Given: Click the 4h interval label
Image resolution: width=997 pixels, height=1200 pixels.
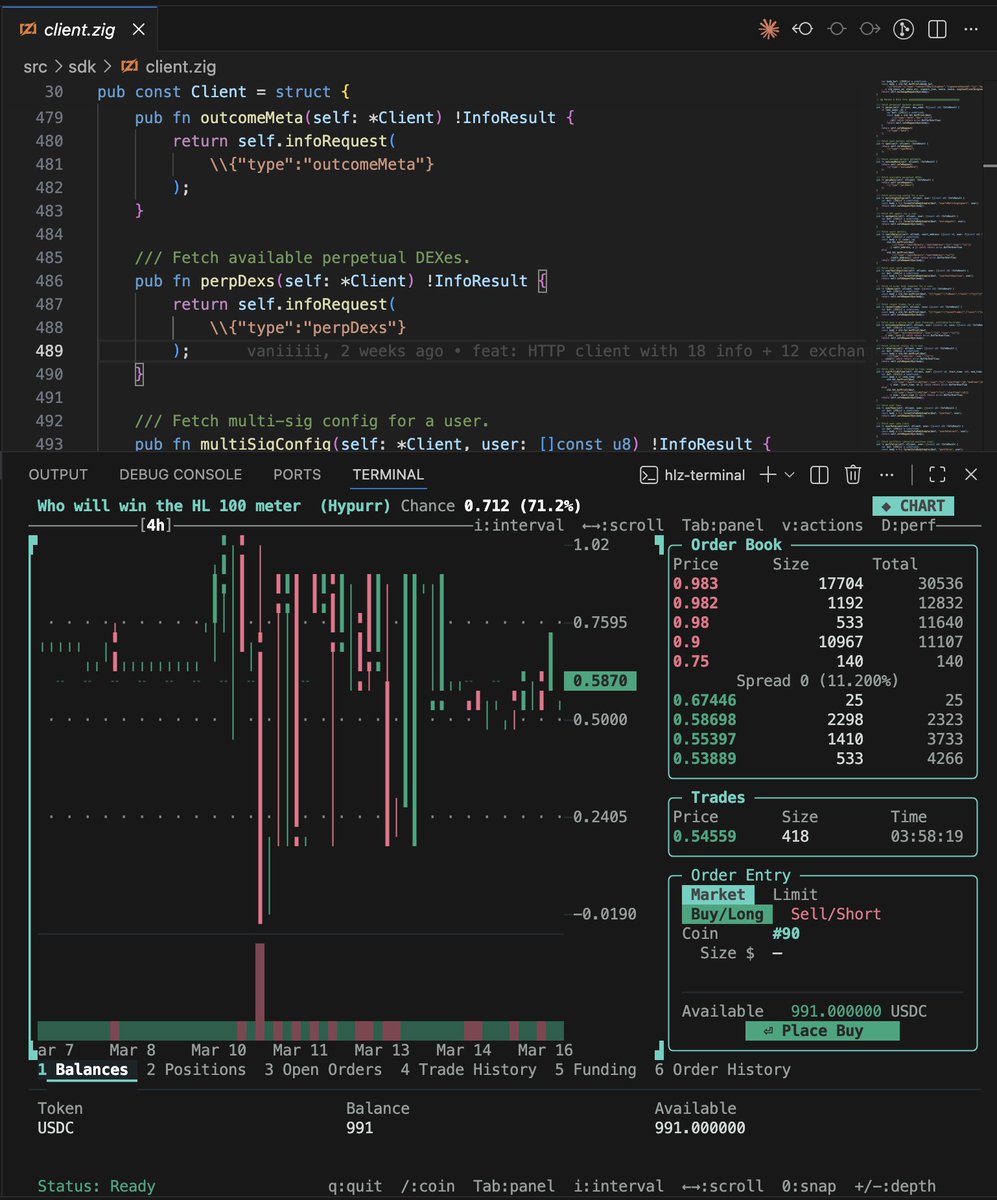Looking at the screenshot, I should click(x=155, y=525).
